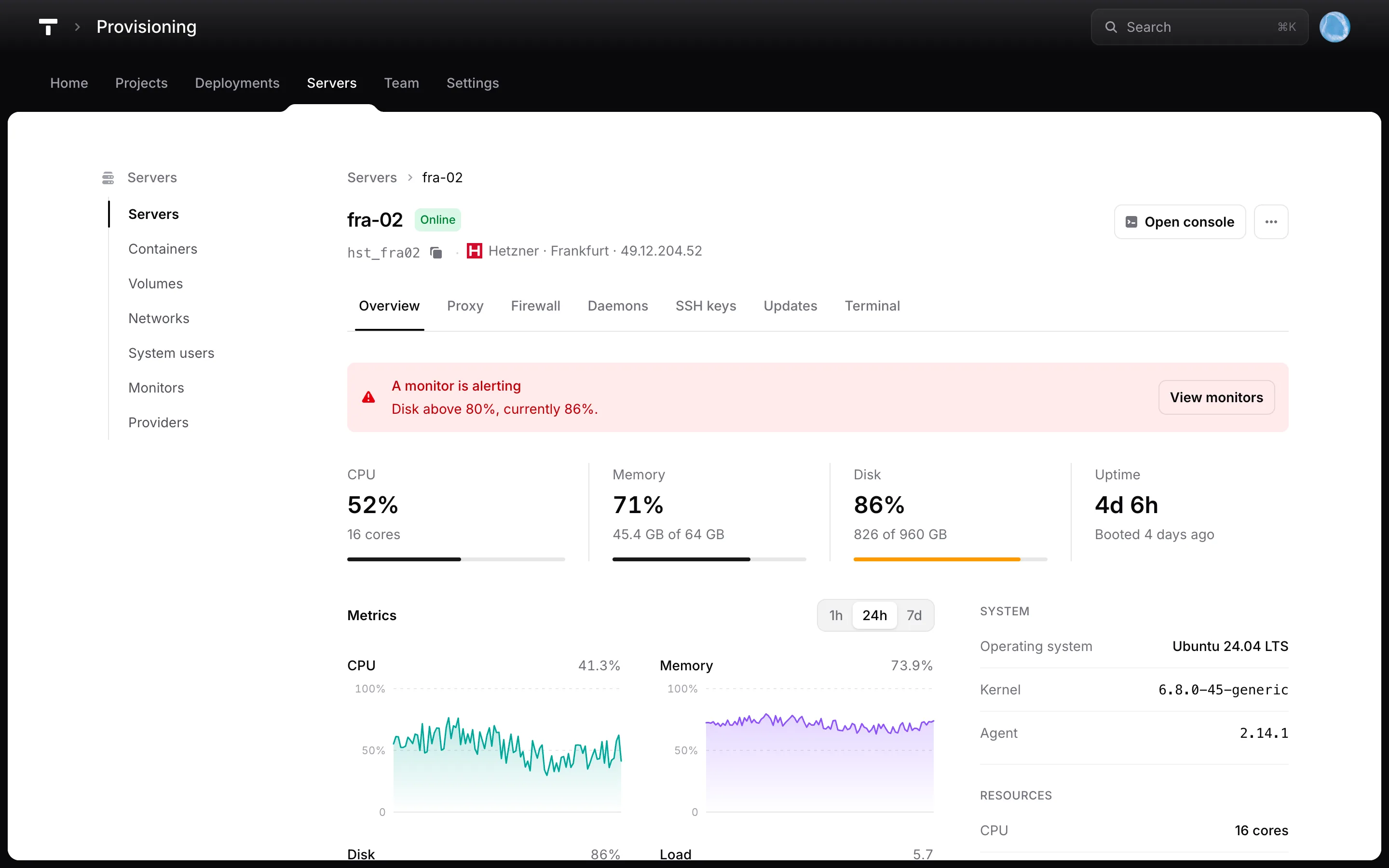Switch to the Firewall tab
1389x868 pixels.
click(535, 306)
